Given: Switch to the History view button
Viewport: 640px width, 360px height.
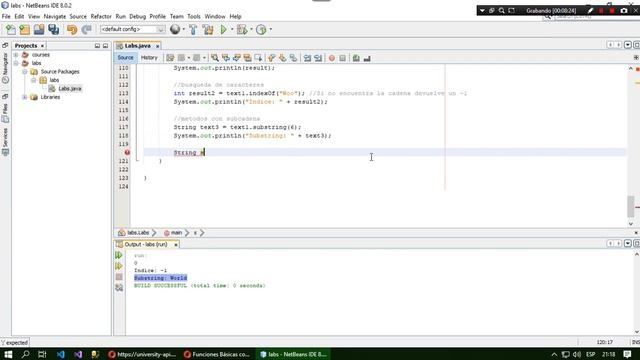Looking at the screenshot, I should (149, 58).
